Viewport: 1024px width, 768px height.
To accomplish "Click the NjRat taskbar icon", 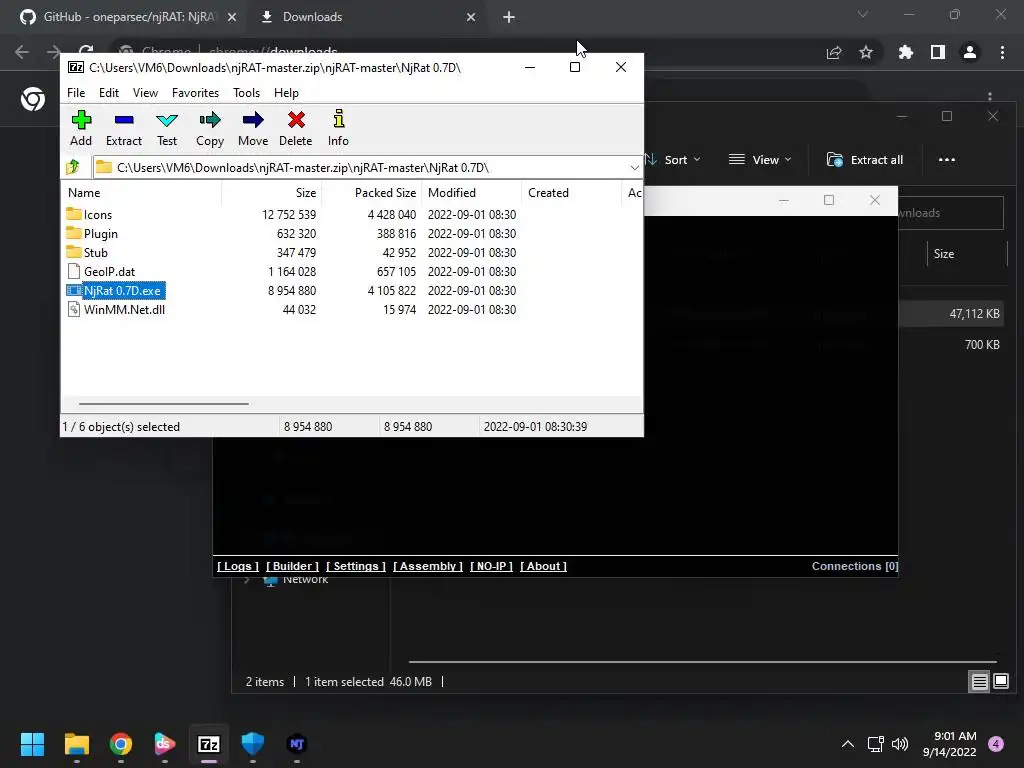I will 296,744.
